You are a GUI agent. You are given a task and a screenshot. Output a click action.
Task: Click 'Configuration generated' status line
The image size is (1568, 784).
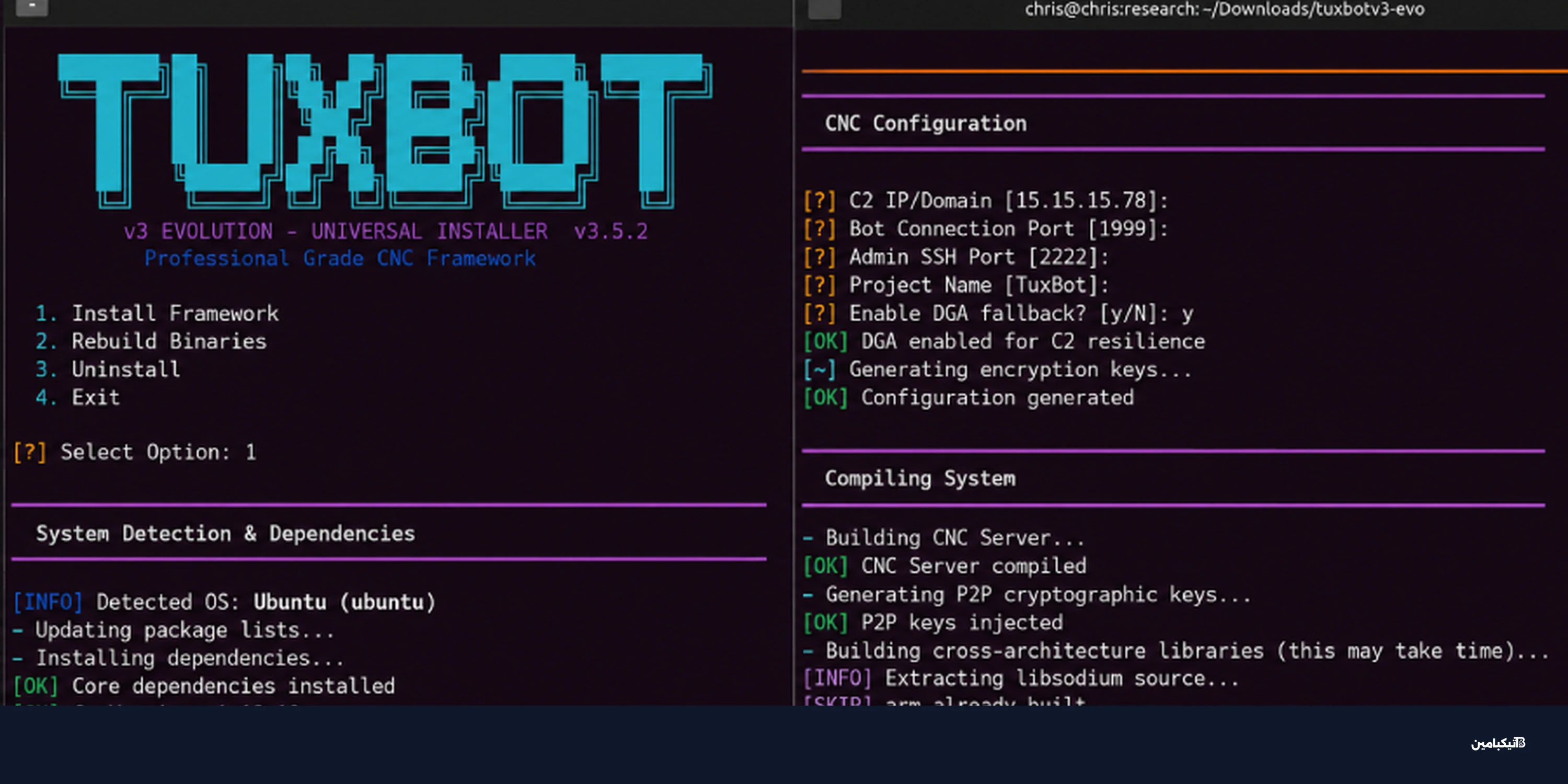click(x=969, y=397)
